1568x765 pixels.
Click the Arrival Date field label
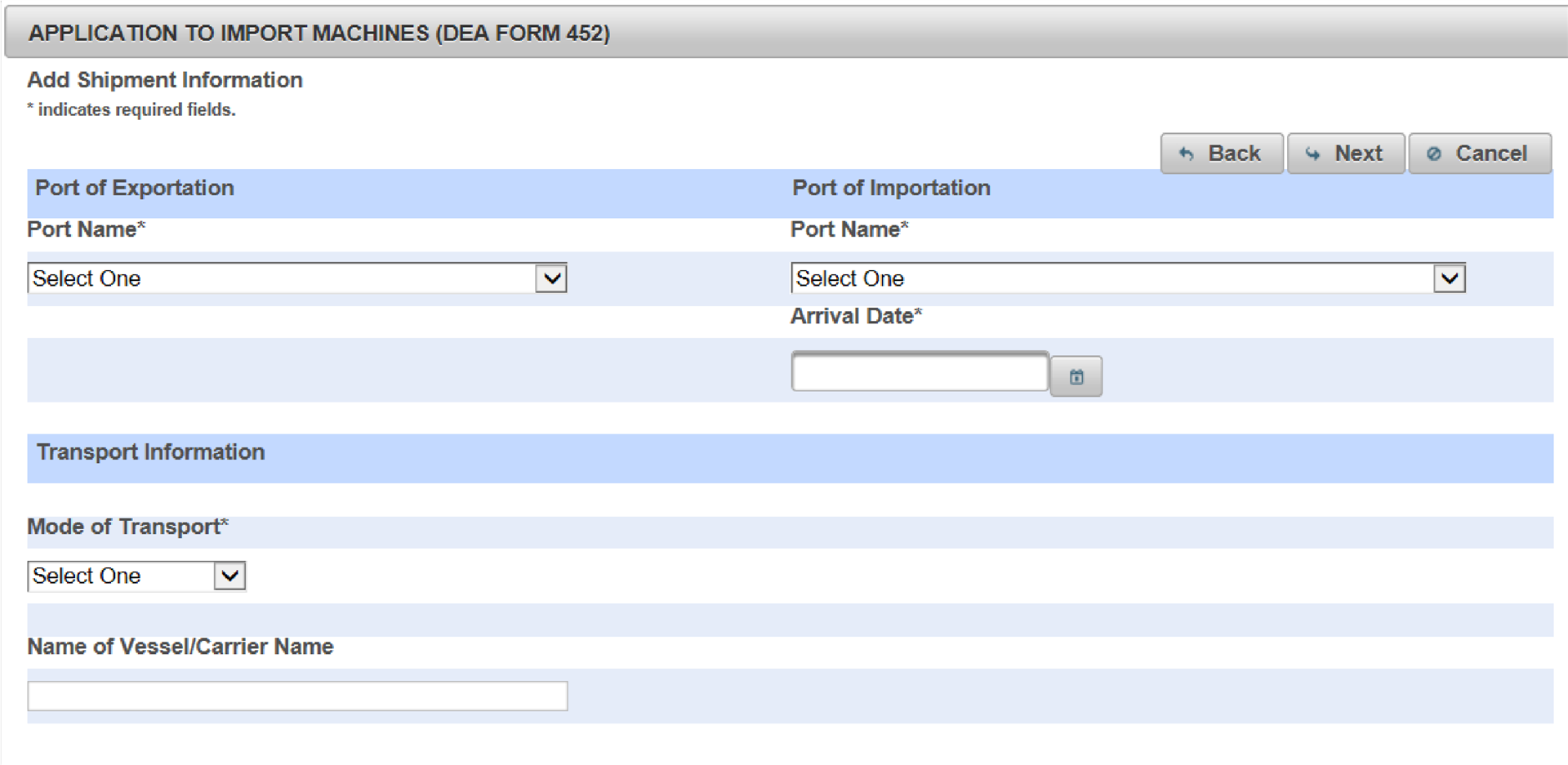[856, 316]
